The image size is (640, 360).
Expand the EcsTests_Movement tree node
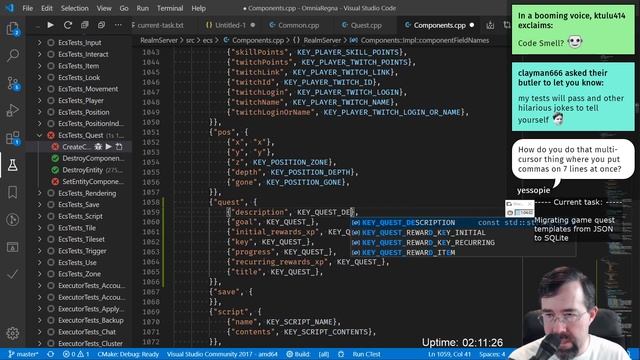(x=40, y=89)
